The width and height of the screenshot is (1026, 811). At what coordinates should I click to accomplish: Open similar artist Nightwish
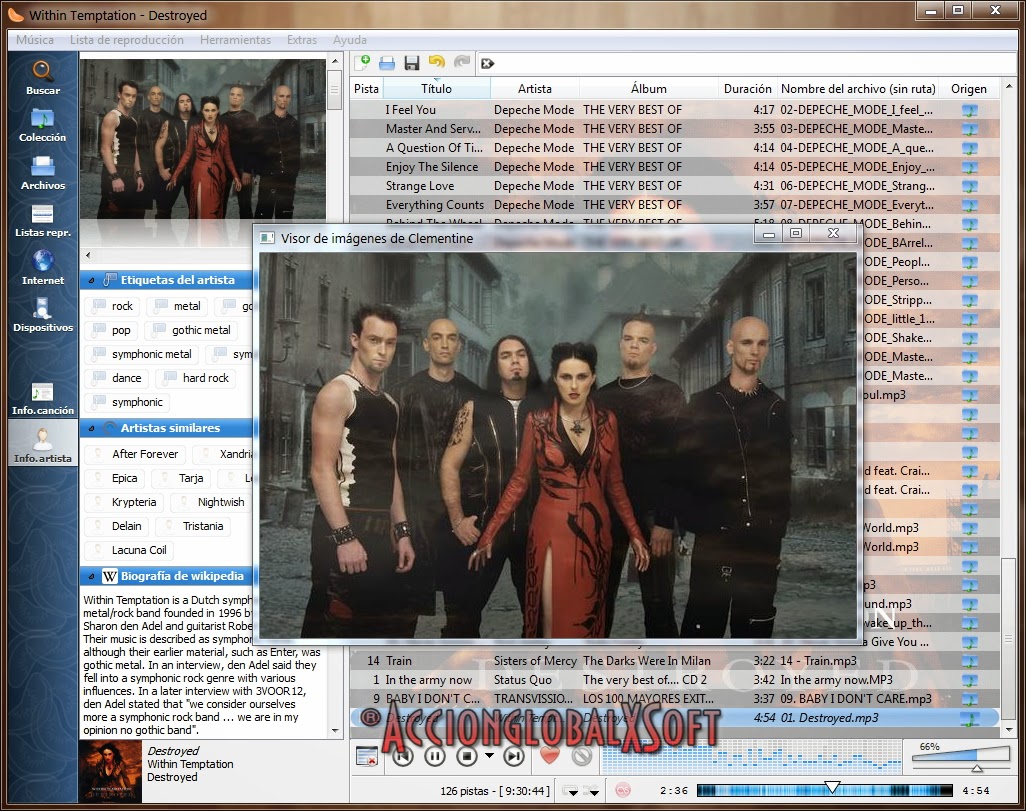[211, 502]
